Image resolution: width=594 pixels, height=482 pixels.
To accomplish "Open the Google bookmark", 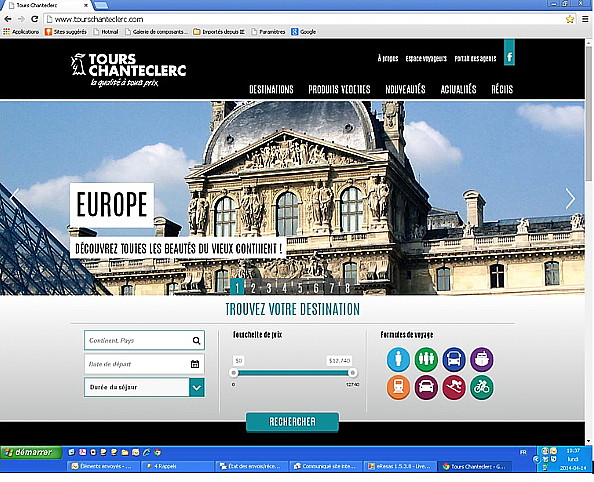I will pyautogui.click(x=303, y=32).
